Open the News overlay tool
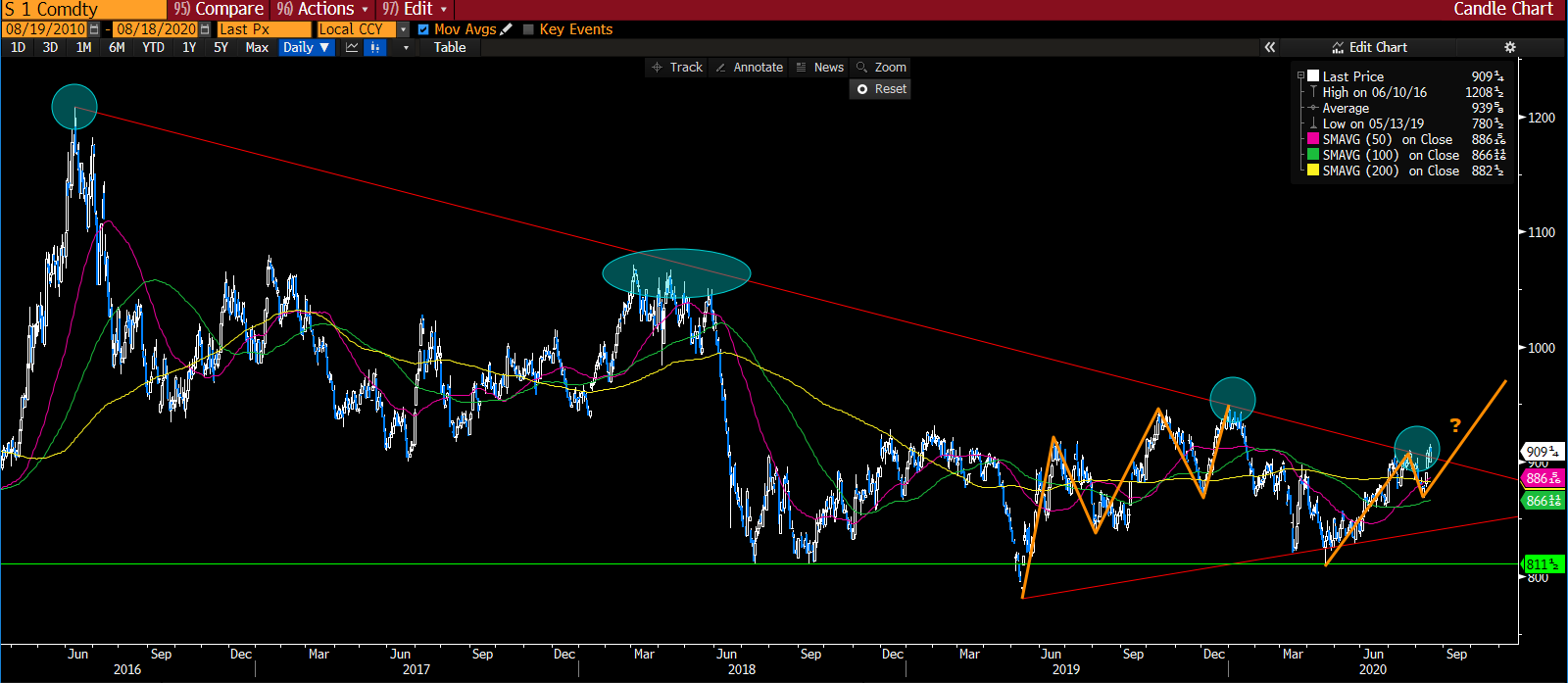Screen dimensions: 1568x683 coord(820,68)
